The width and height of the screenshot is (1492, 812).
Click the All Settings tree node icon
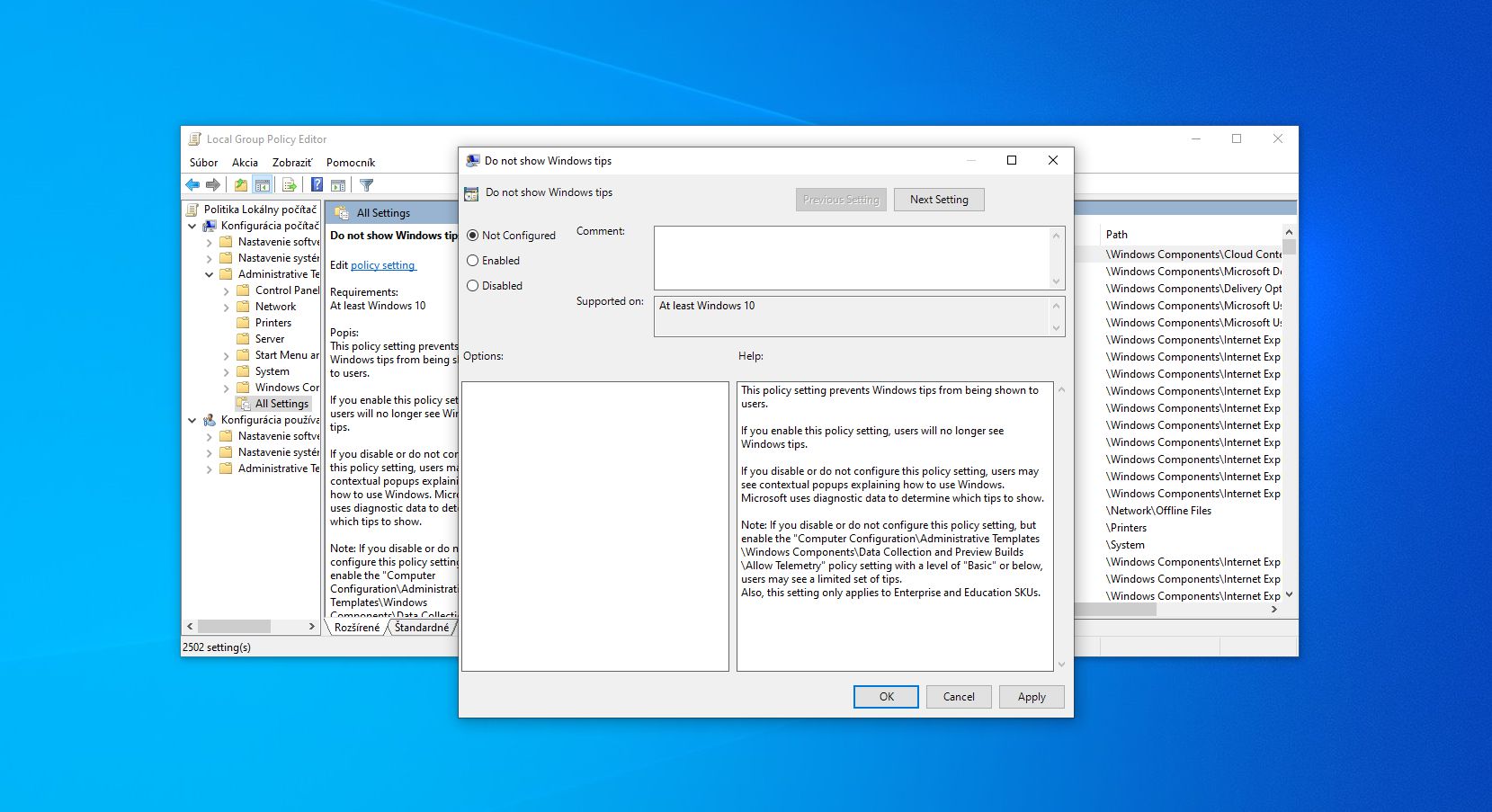(243, 404)
